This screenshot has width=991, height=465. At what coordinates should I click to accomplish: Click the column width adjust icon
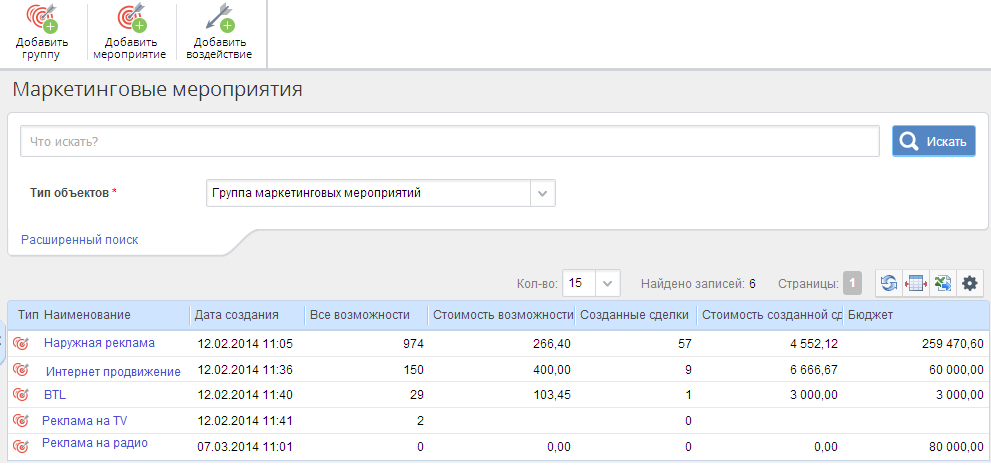click(x=916, y=284)
